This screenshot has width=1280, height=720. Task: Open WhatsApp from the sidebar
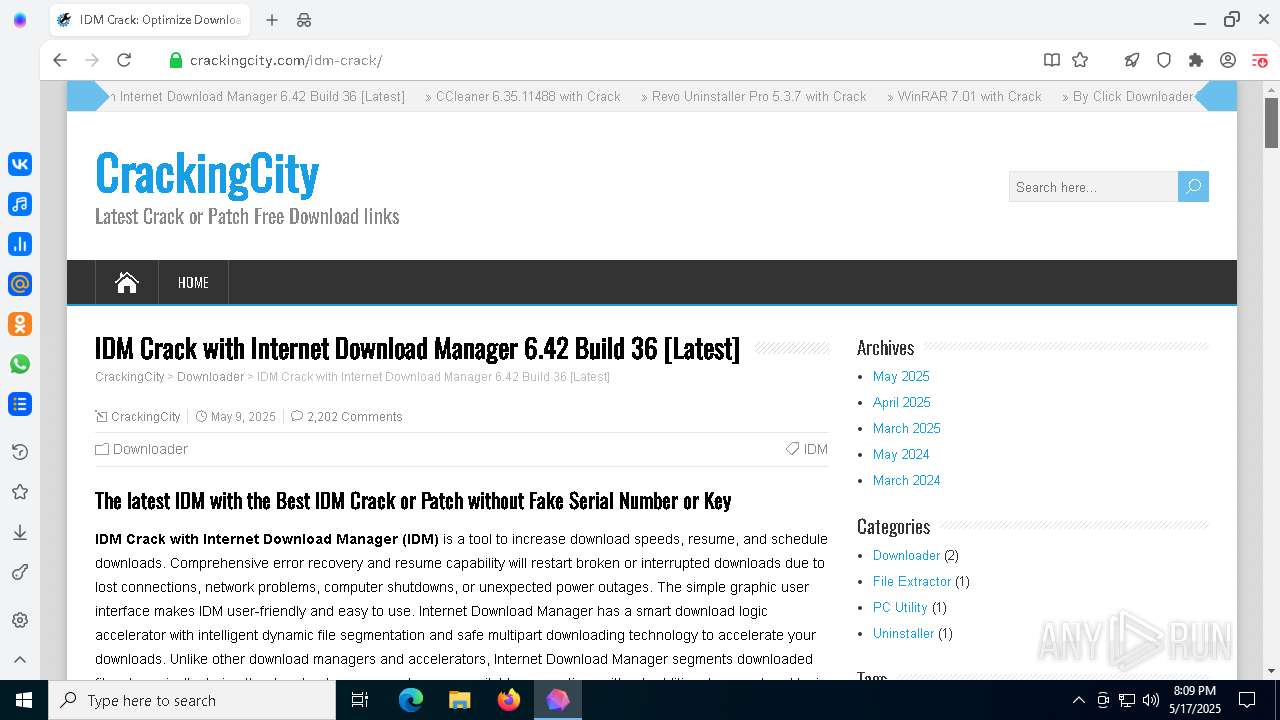20,364
